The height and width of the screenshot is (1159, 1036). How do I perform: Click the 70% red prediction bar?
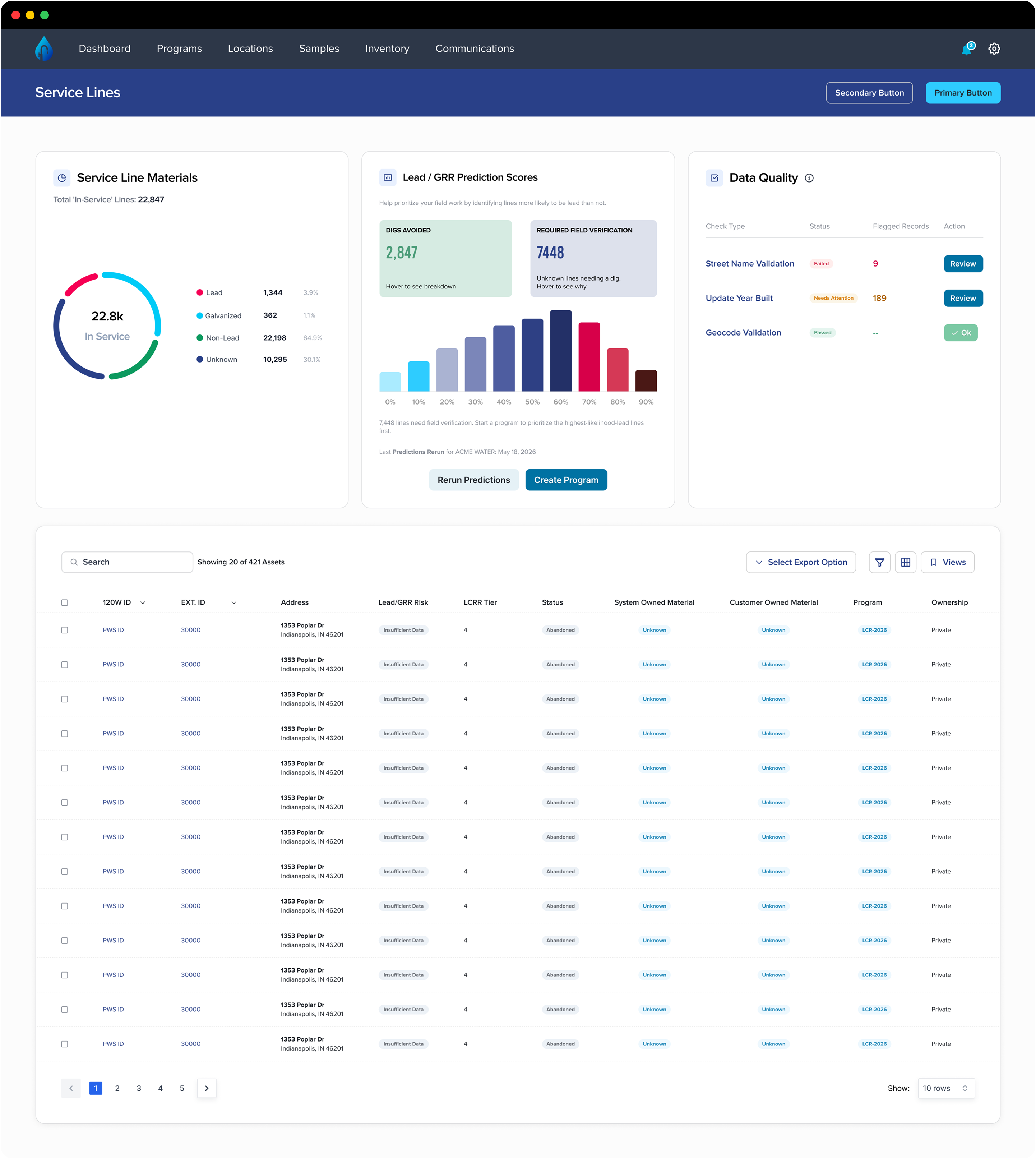coord(589,357)
